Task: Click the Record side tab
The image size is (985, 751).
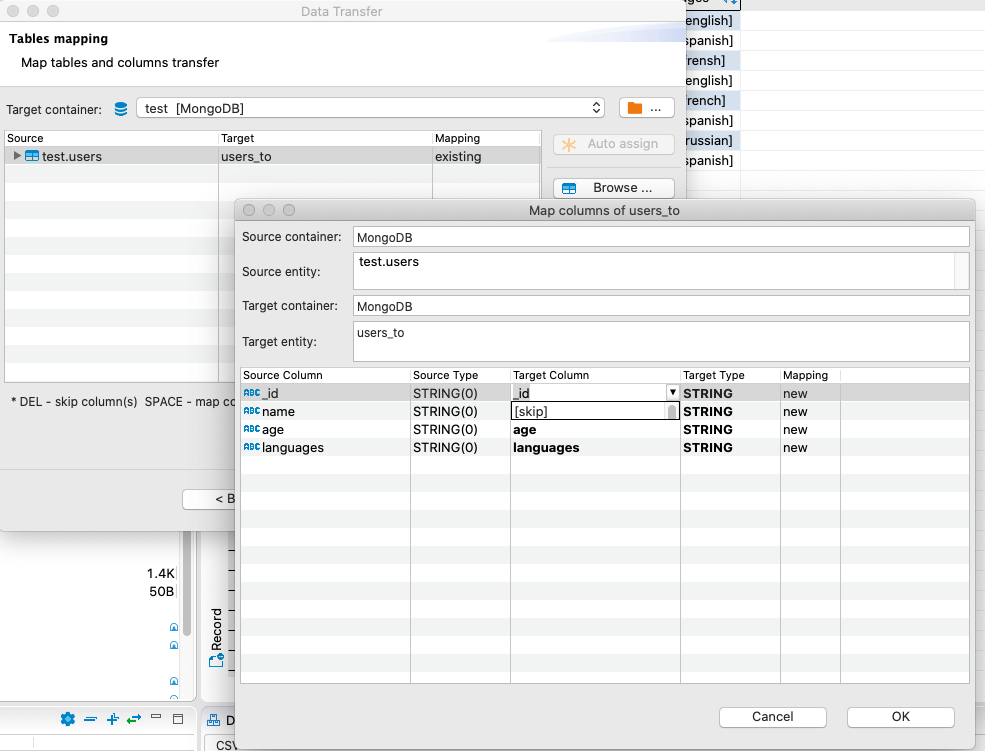Action: click(216, 636)
